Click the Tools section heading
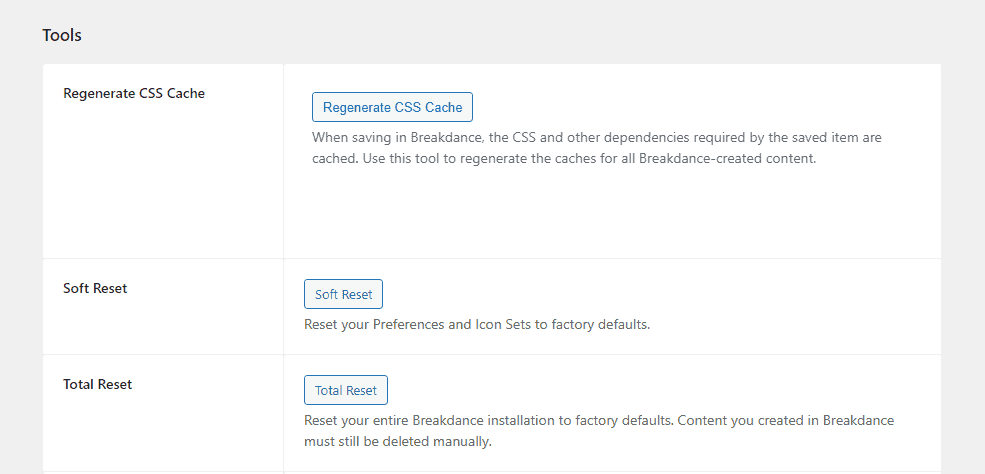Image resolution: width=985 pixels, height=474 pixels. 62,35
